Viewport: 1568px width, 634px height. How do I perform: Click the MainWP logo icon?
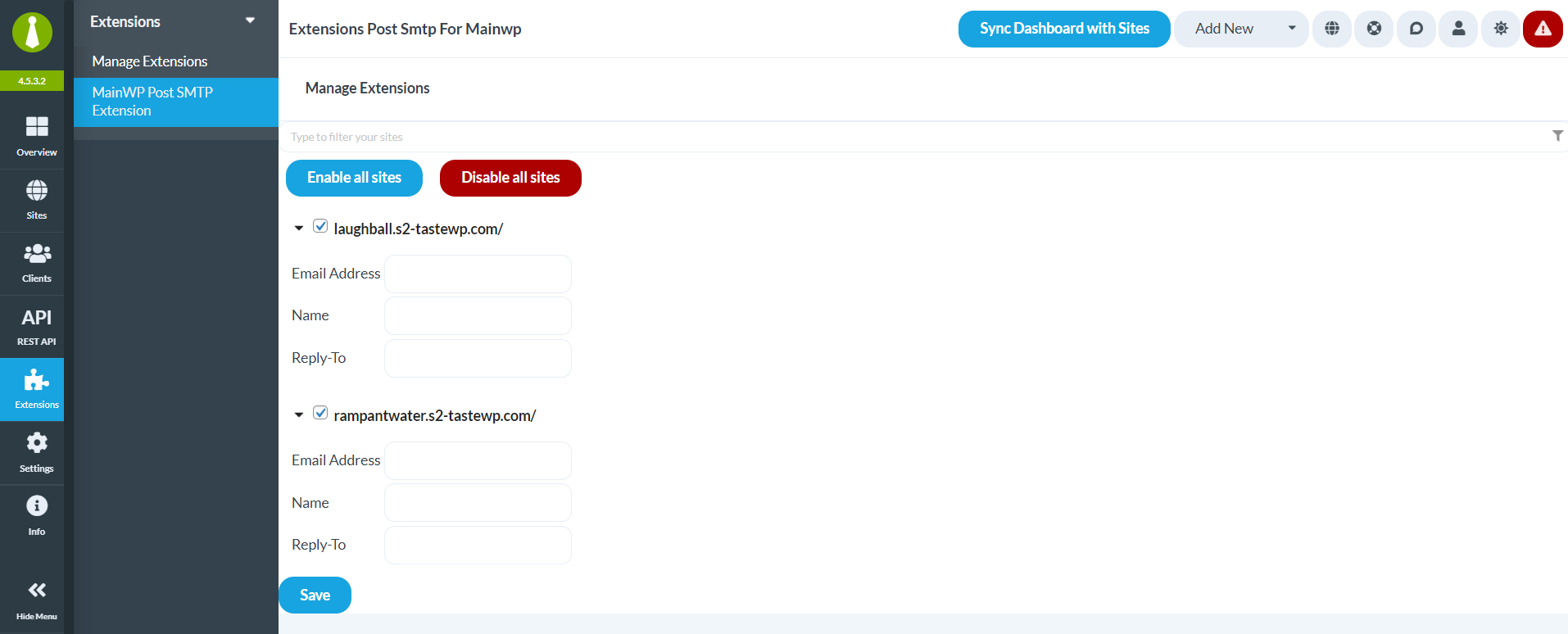[32, 33]
